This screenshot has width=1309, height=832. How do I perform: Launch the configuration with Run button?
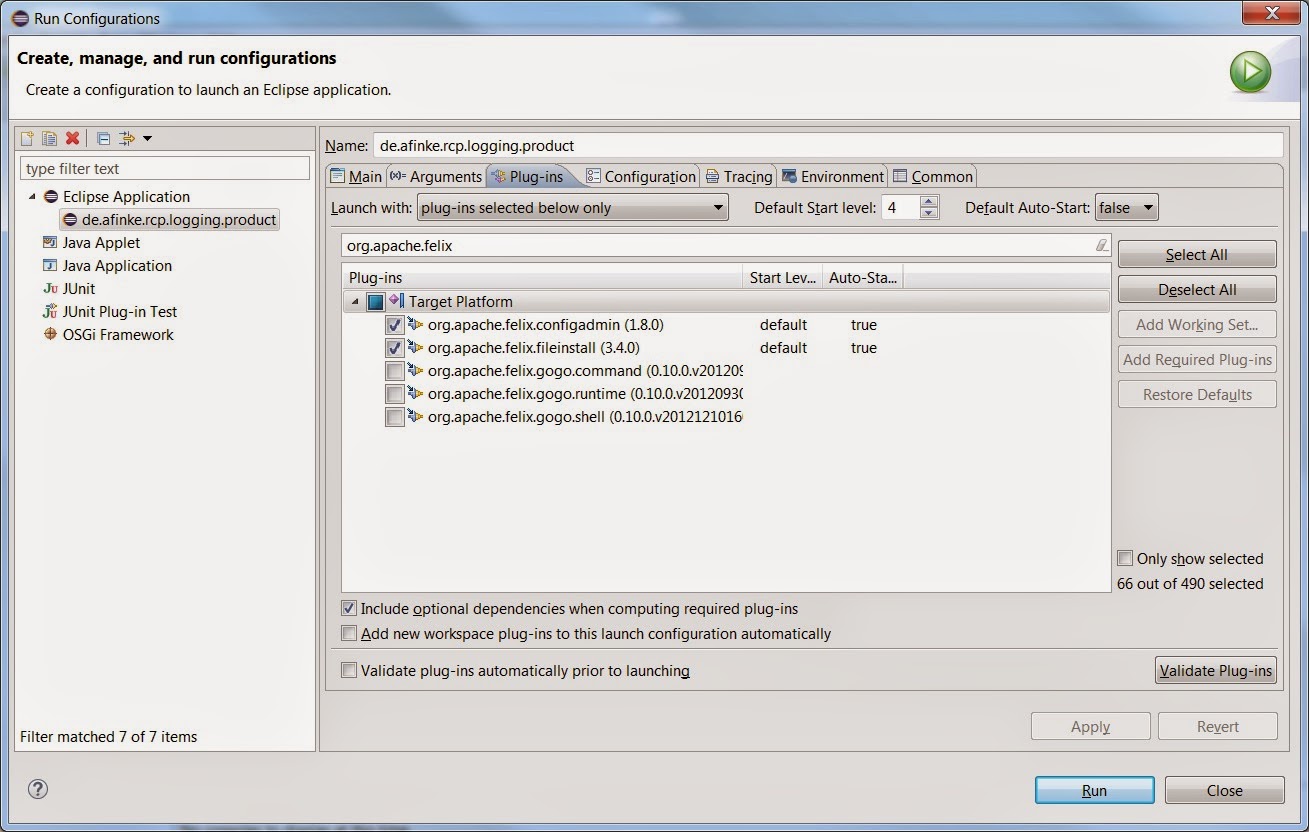tap(1094, 790)
